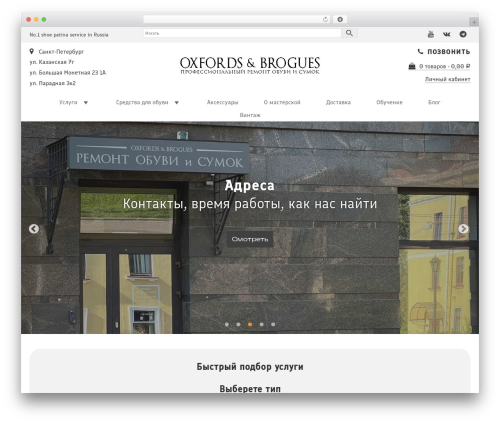Select the active orange carousel dot

coord(250,324)
